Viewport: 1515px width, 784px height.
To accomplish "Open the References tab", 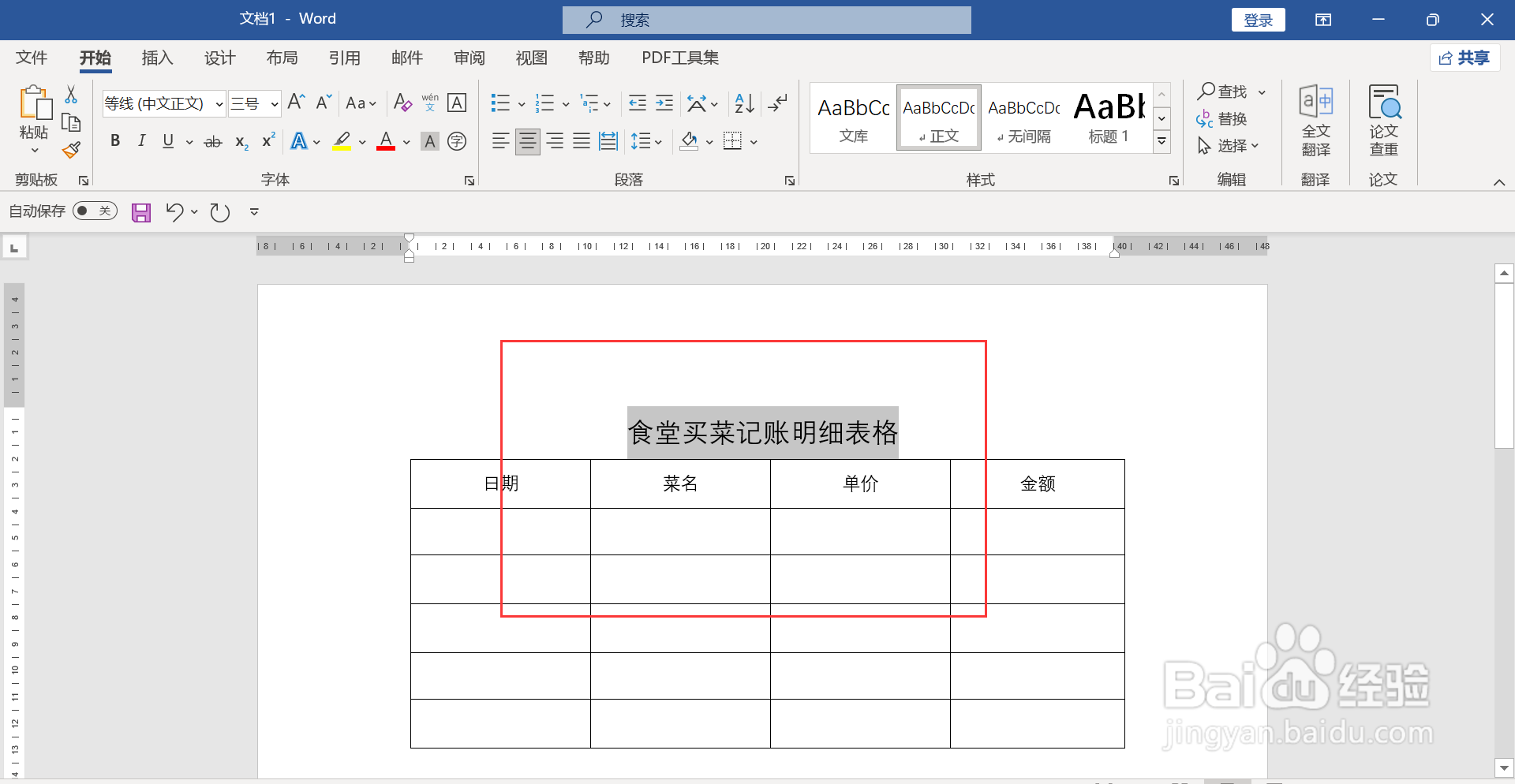I will [x=344, y=58].
